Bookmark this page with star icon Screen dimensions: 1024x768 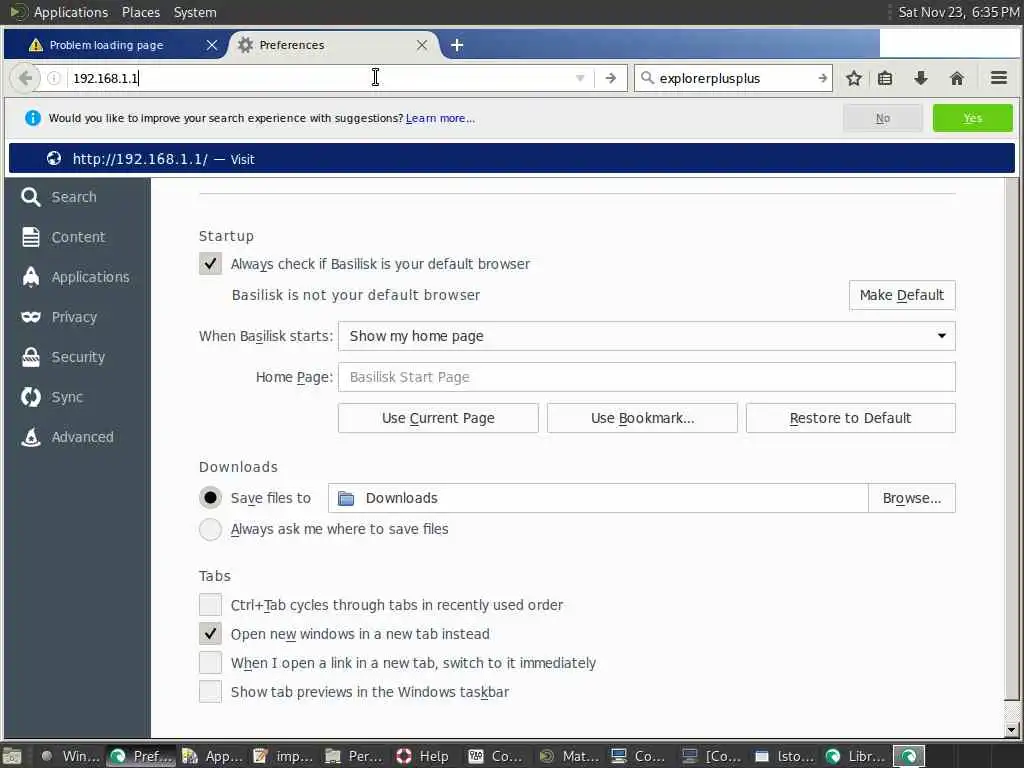point(854,78)
